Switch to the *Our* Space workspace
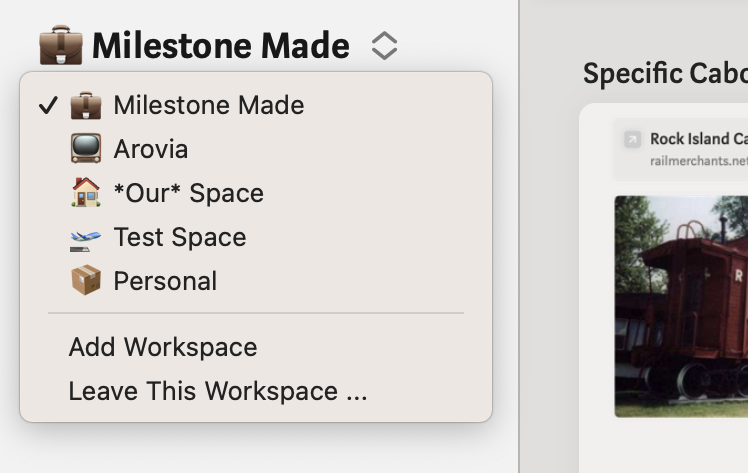 pyautogui.click(x=189, y=193)
